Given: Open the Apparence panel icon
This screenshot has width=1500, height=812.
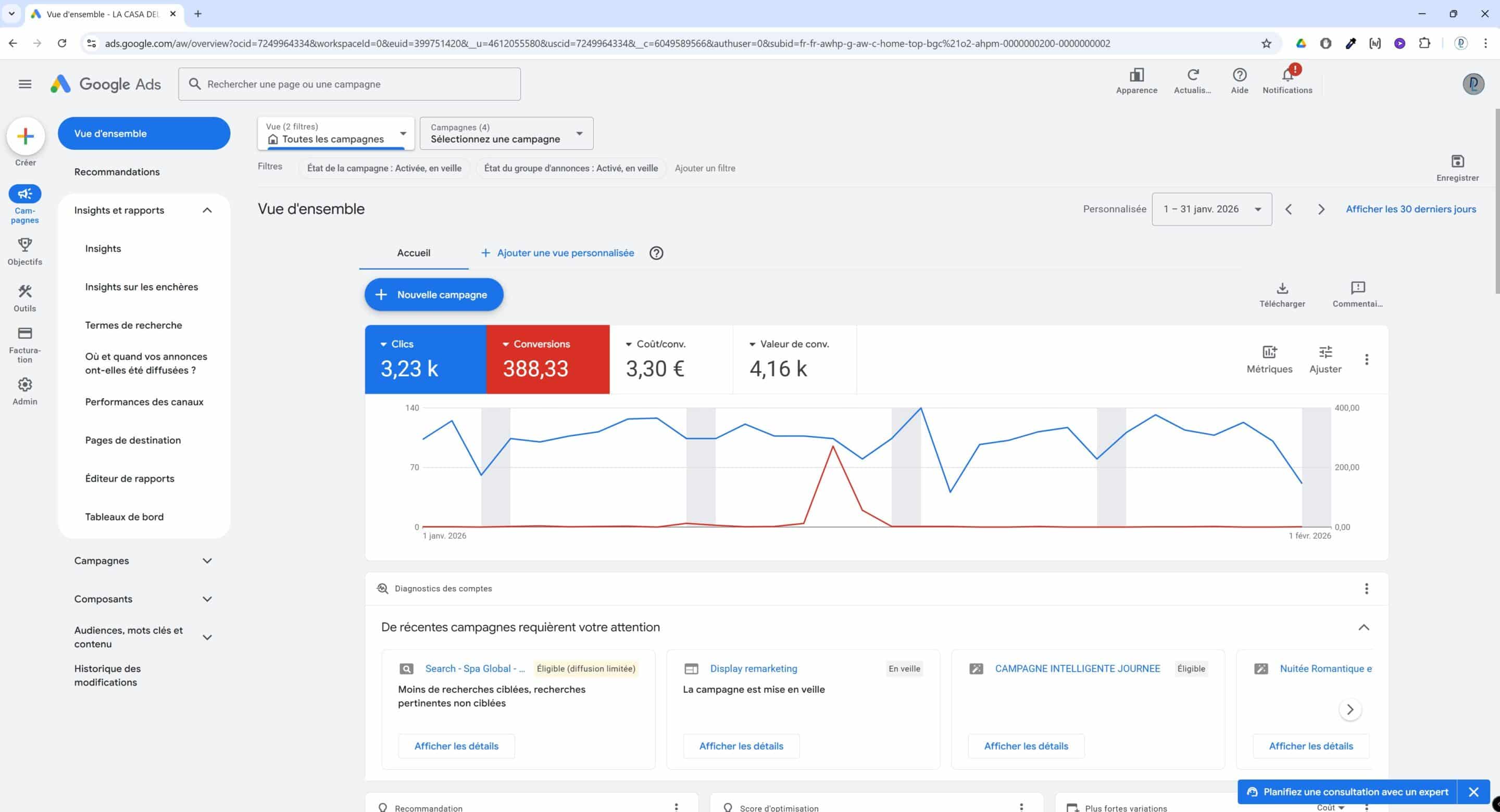Looking at the screenshot, I should [x=1136, y=74].
